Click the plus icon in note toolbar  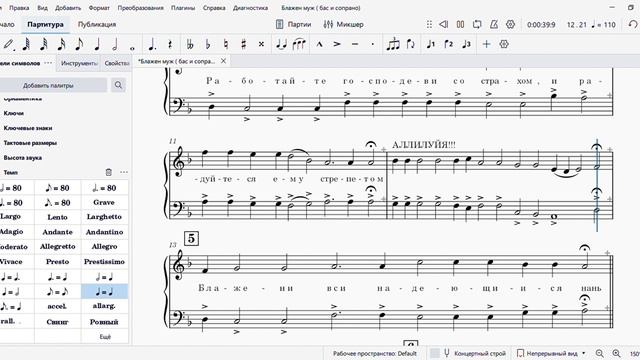tap(486, 44)
